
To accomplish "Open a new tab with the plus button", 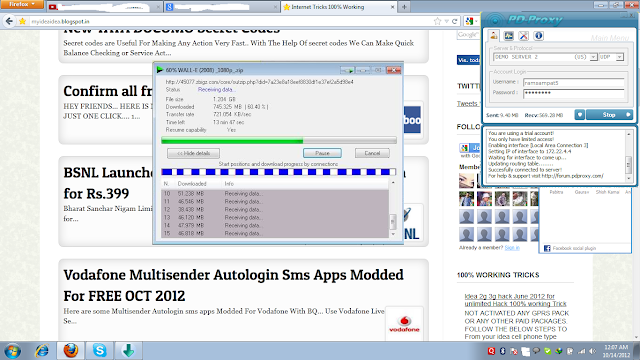I will [x=404, y=7].
